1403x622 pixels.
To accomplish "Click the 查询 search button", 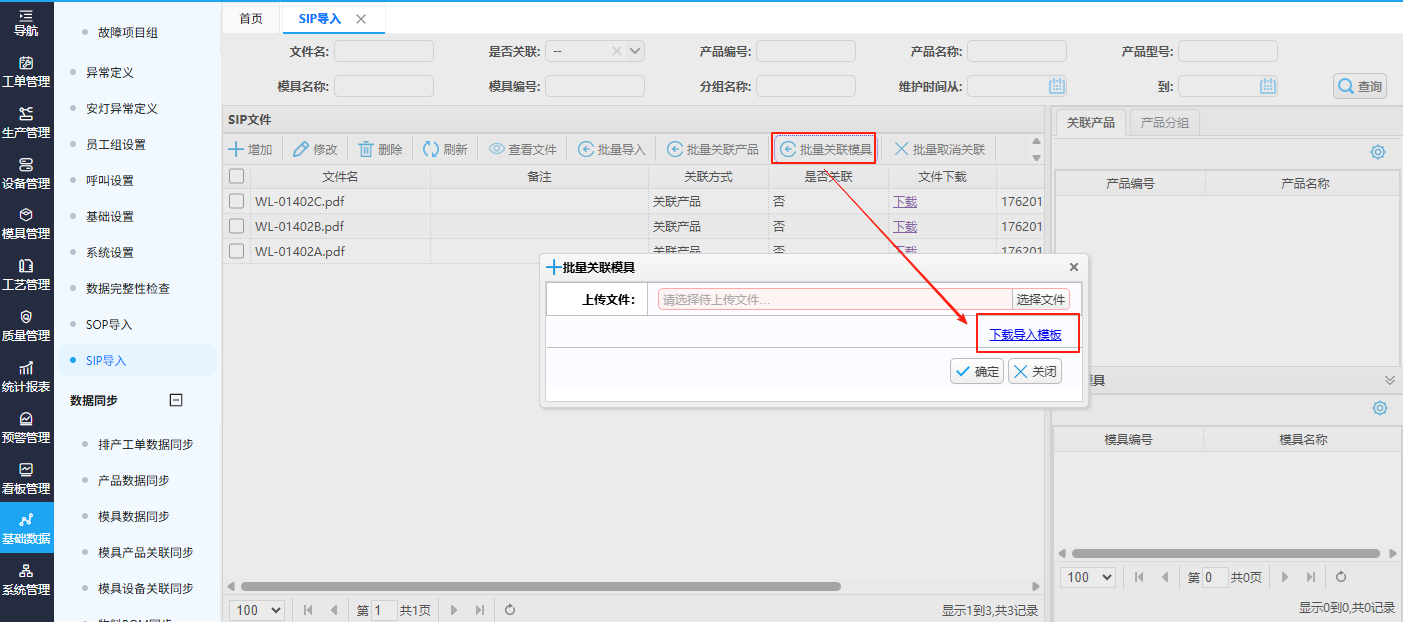I will [1360, 87].
